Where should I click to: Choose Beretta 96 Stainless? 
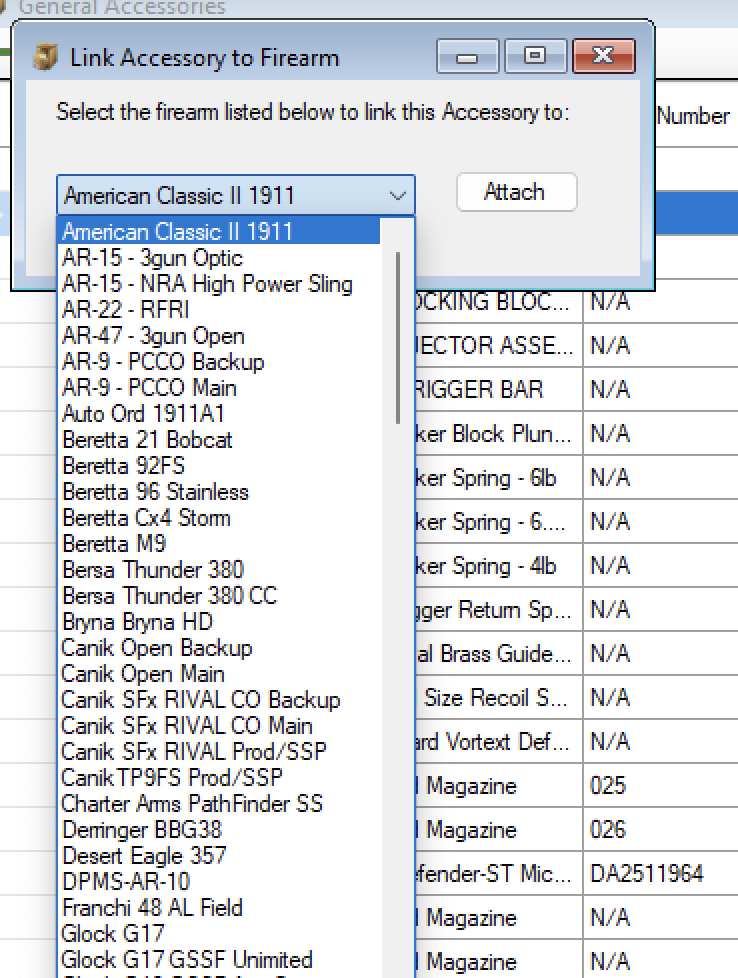pyautogui.click(x=219, y=491)
